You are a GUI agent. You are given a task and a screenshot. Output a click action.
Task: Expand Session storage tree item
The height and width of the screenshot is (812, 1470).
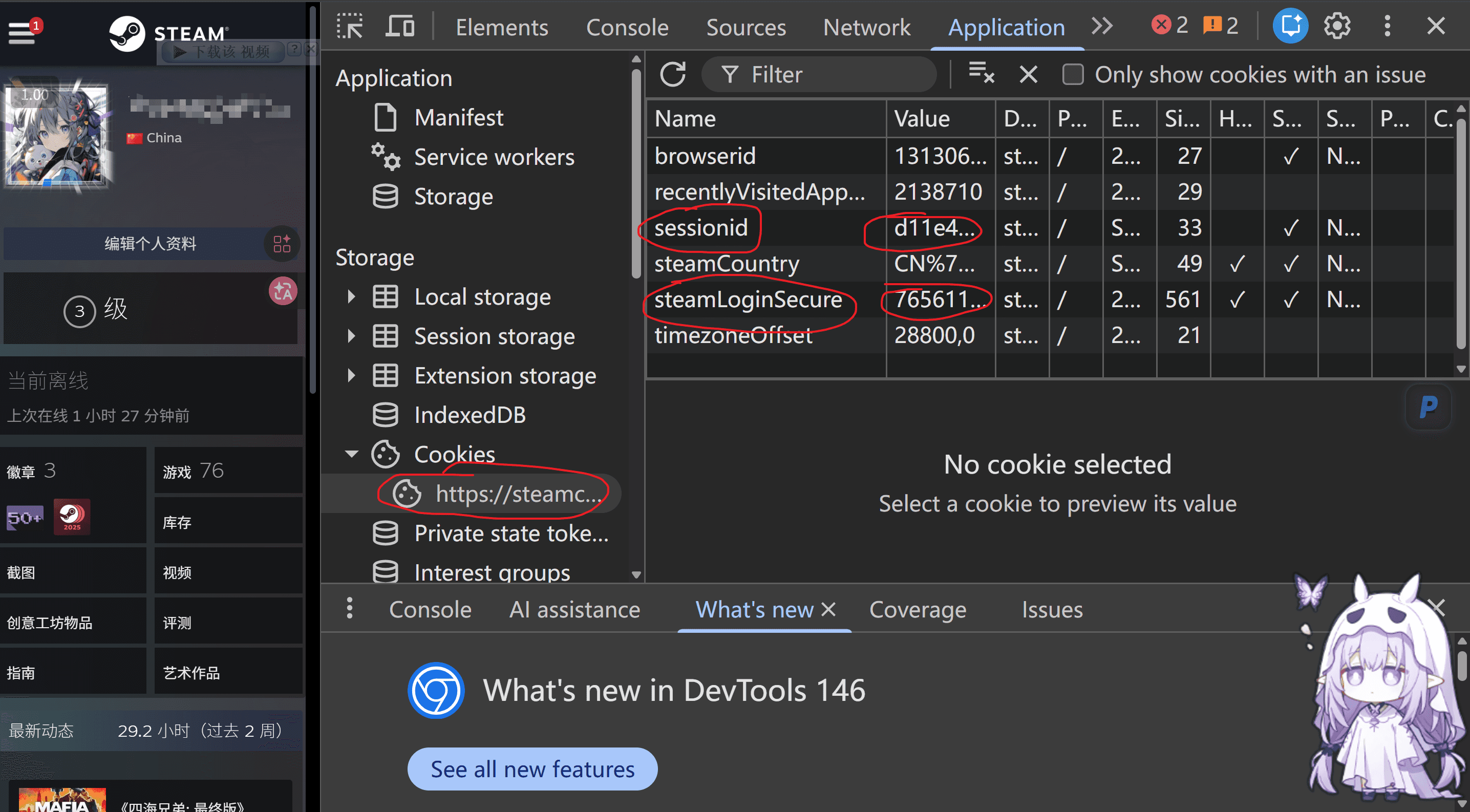click(x=351, y=336)
